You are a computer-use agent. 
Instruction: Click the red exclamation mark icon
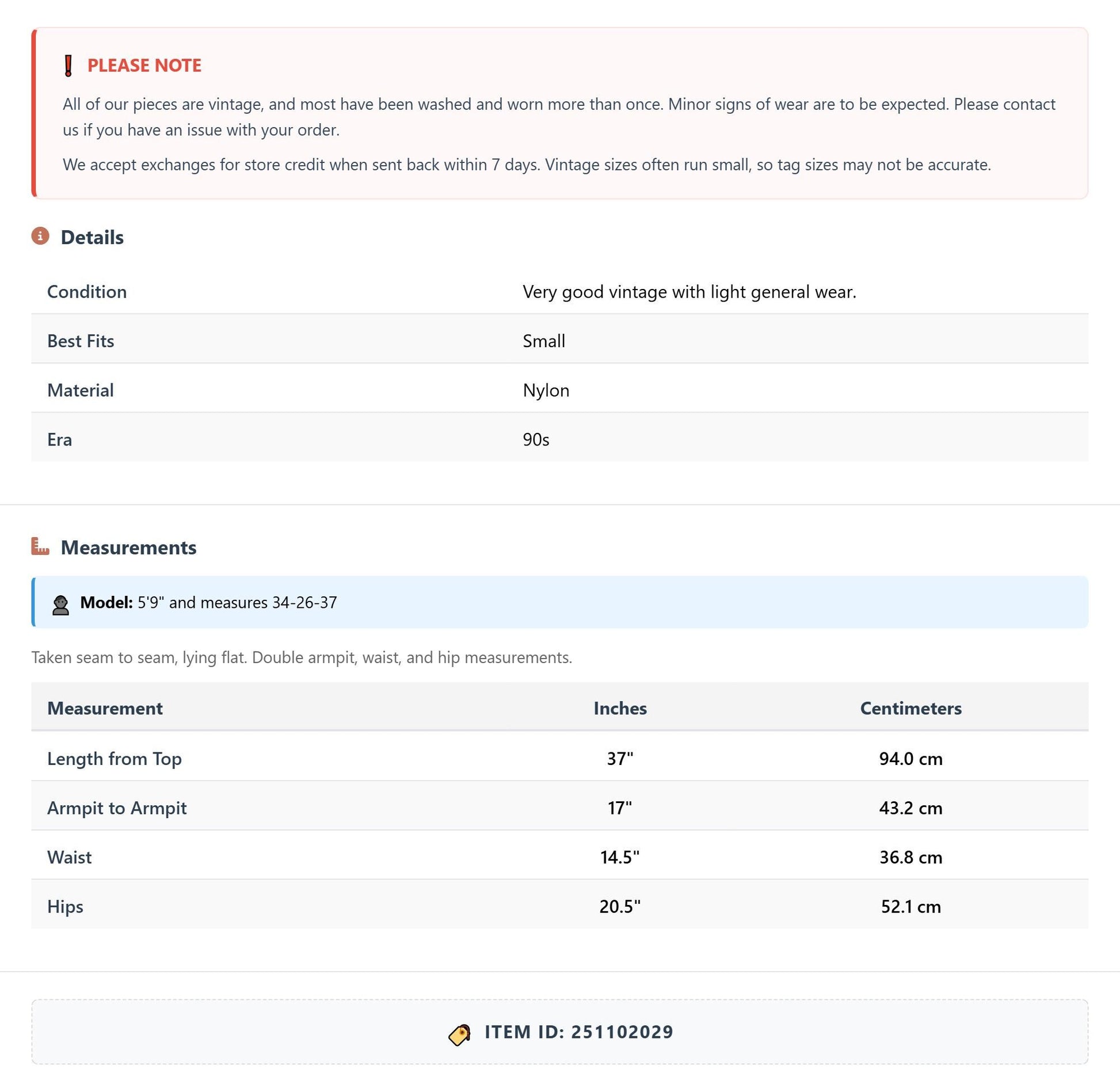68,66
